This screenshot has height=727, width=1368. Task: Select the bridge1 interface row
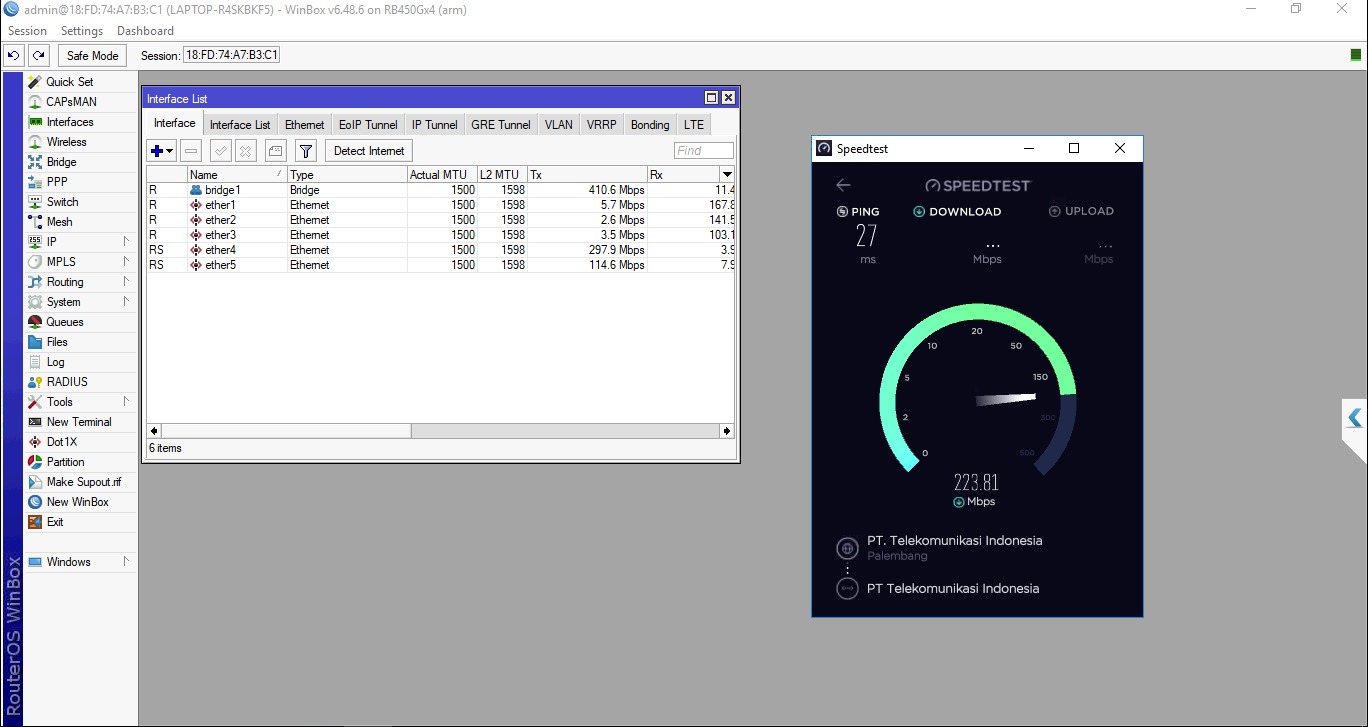pos(441,190)
